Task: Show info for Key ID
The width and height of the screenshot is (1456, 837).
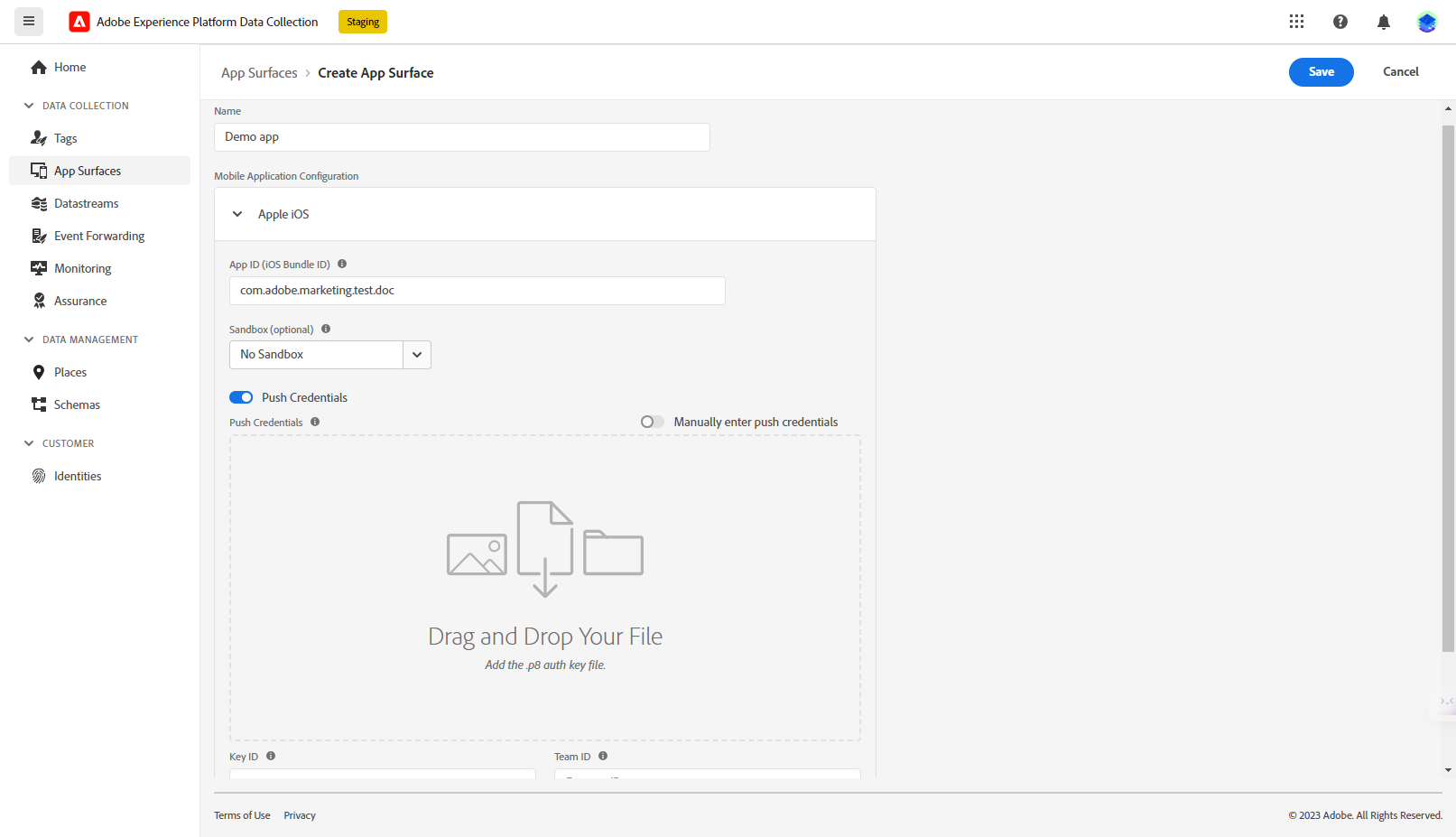Action: (x=271, y=756)
